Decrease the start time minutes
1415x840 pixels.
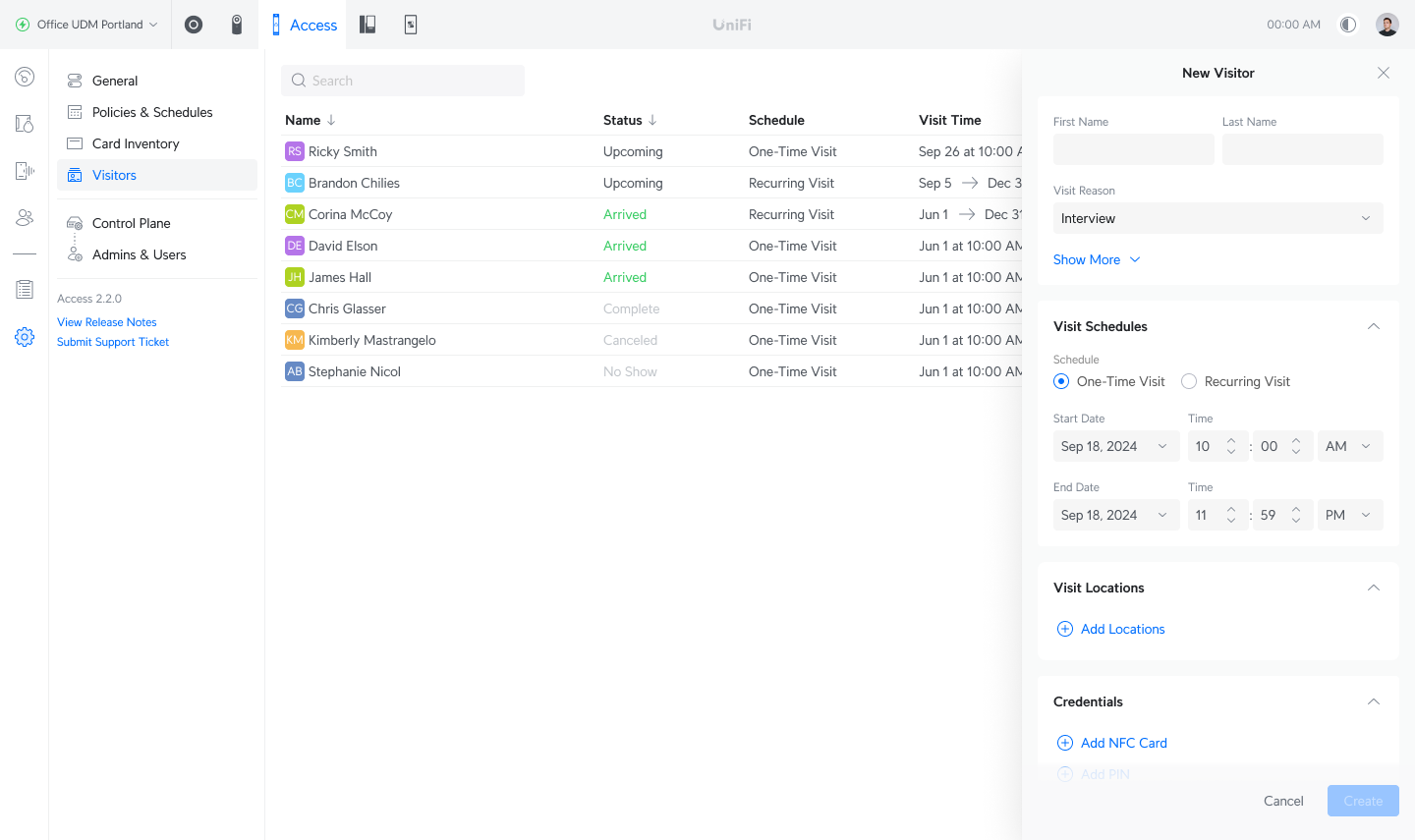point(1296,452)
